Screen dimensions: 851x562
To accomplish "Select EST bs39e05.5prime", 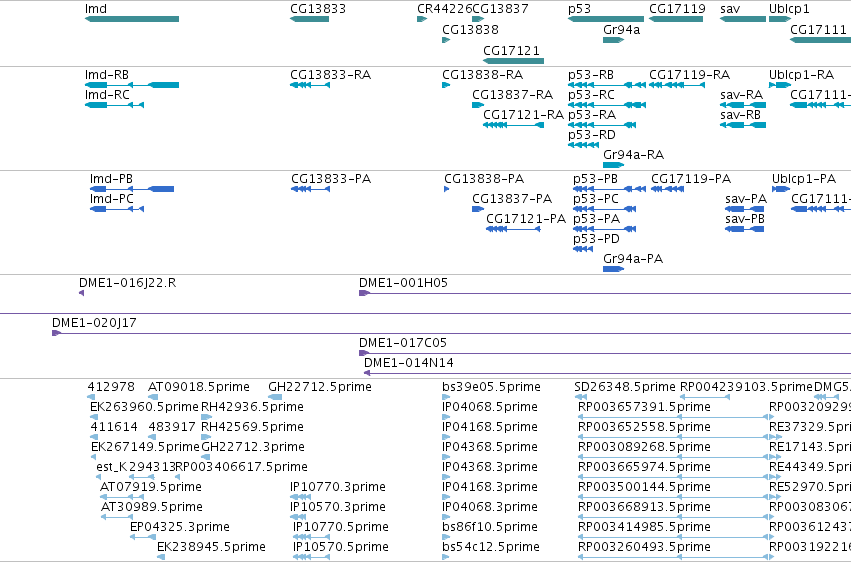I will [x=446, y=397].
